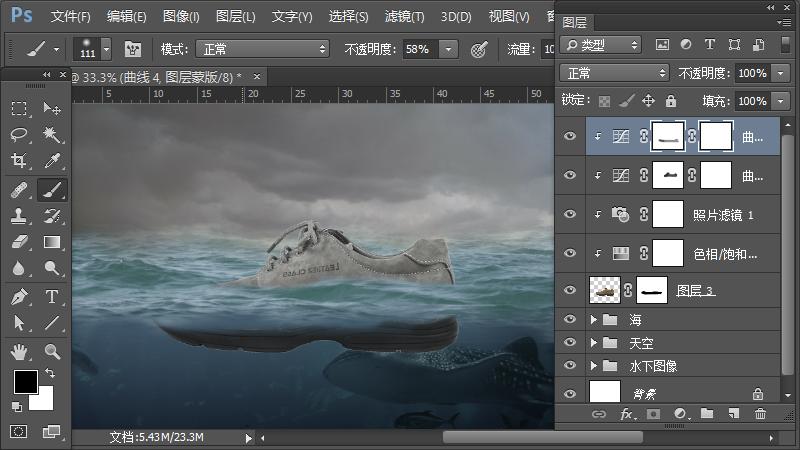Switch to the 图层 panel tab
The image size is (800, 450).
coord(574,22)
